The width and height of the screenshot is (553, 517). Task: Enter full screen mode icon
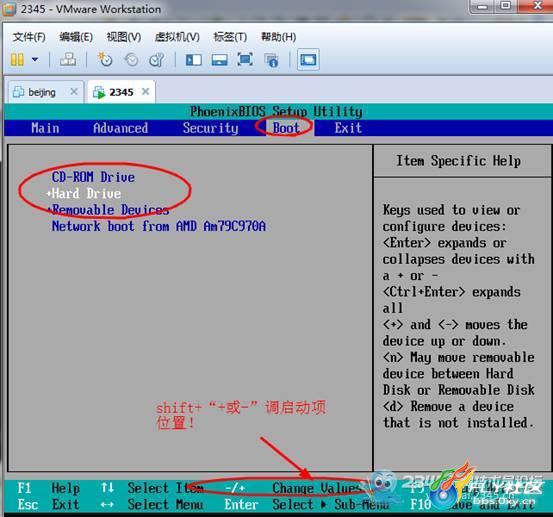pyautogui.click(x=245, y=59)
